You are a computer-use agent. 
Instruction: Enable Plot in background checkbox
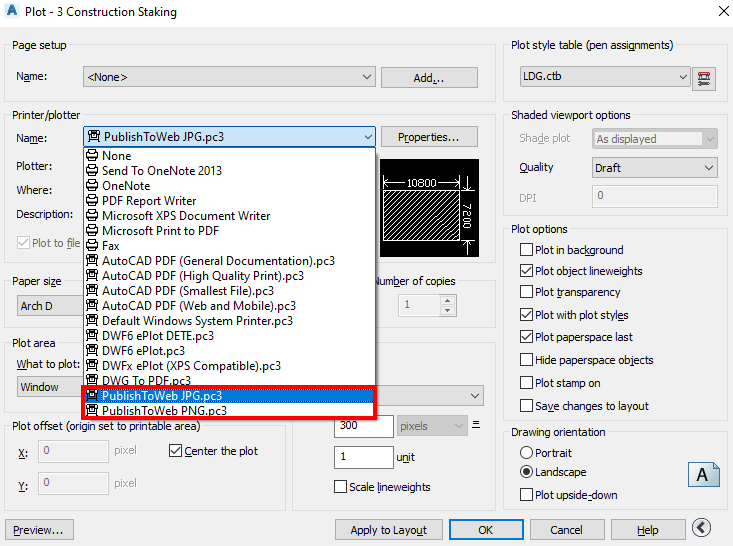pyautogui.click(x=526, y=250)
